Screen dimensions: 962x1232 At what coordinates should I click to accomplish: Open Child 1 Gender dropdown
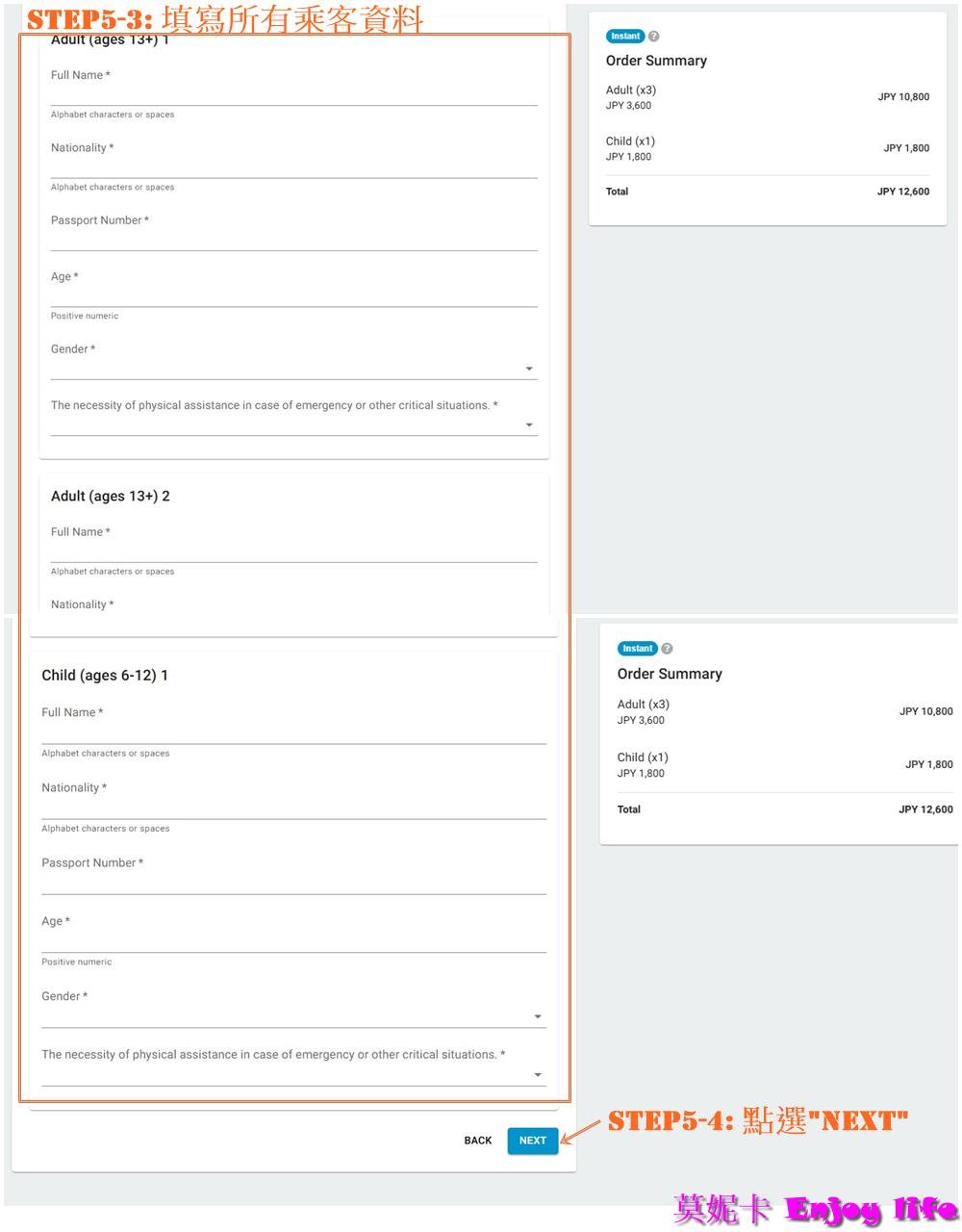point(293,1016)
